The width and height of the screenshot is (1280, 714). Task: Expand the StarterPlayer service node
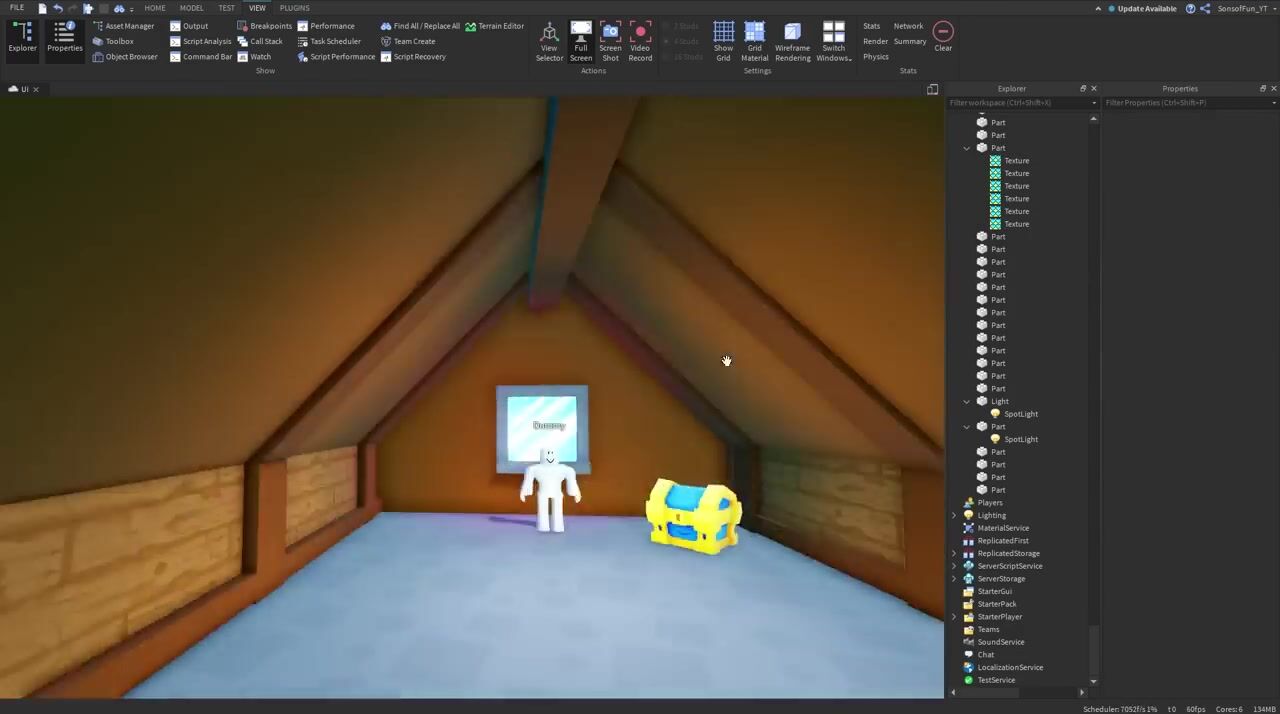[954, 617]
